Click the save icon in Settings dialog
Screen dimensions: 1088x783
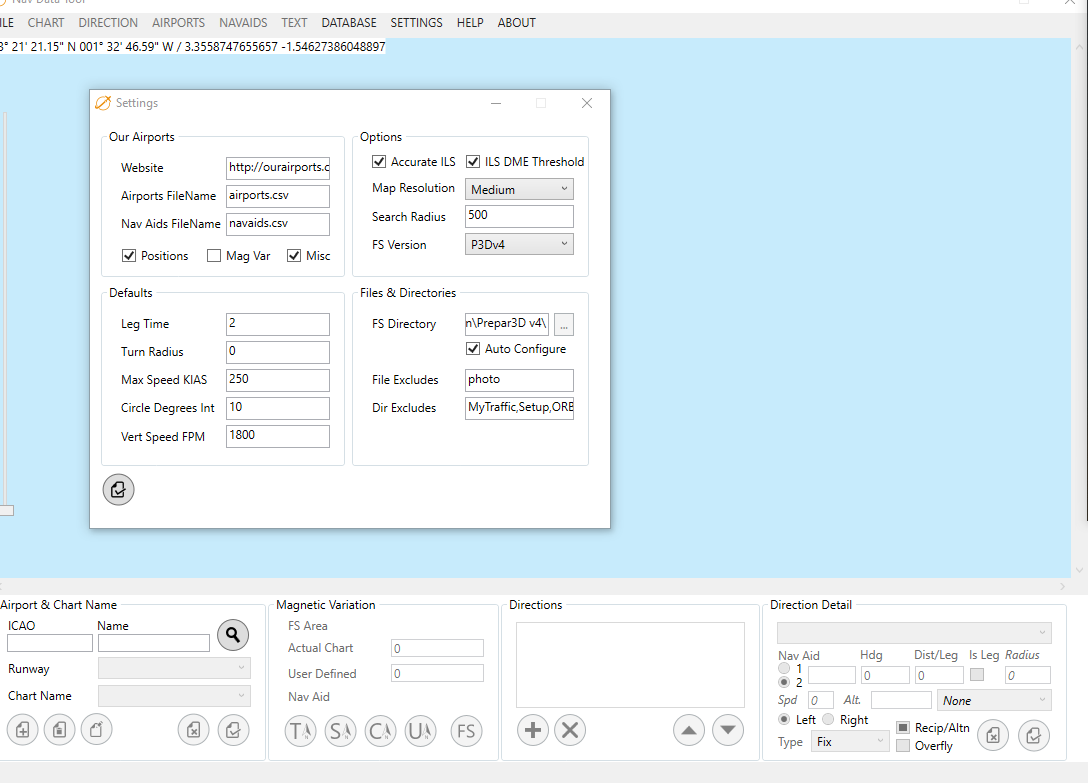pos(118,489)
